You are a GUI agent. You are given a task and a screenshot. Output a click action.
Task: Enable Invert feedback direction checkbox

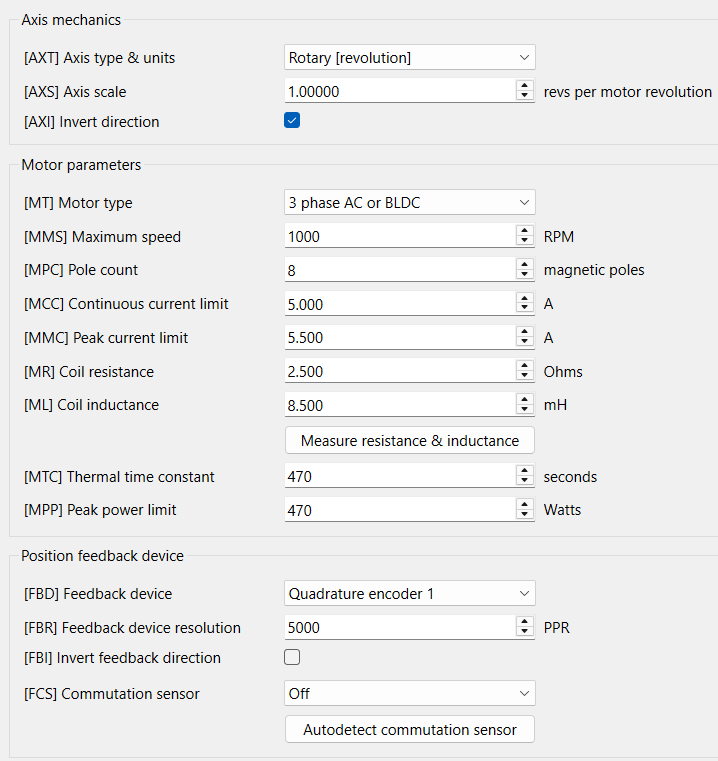click(292, 657)
